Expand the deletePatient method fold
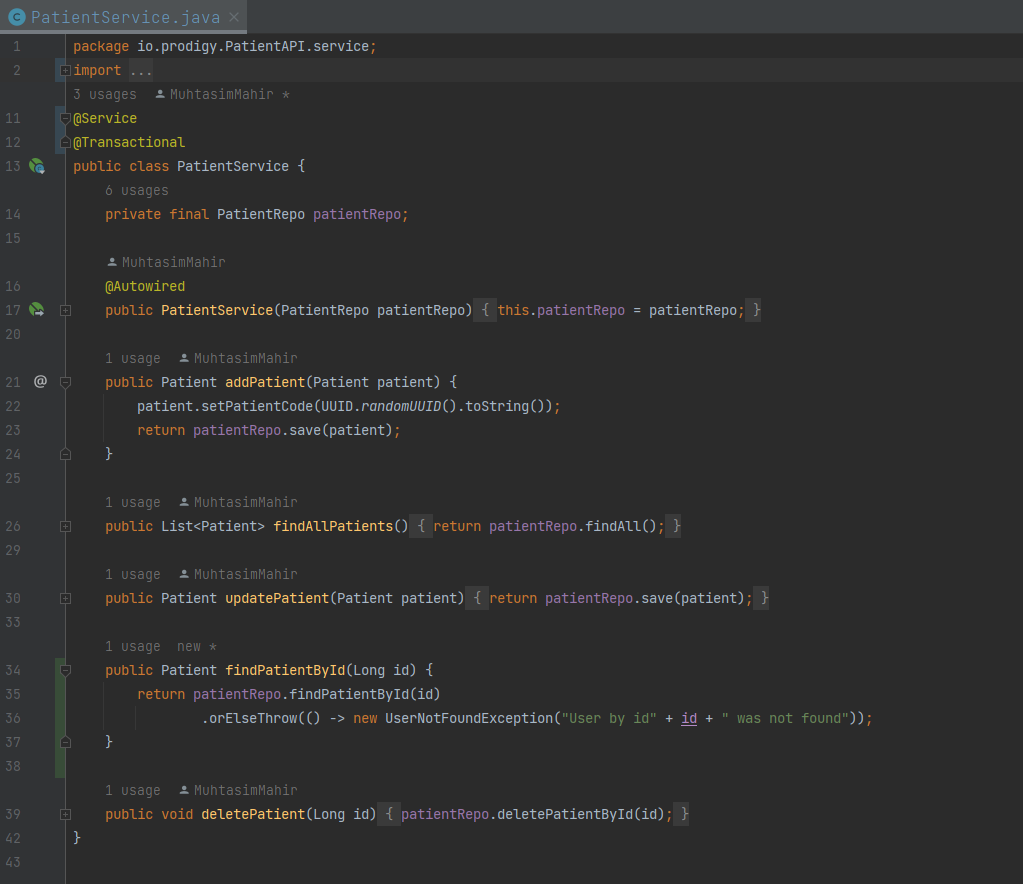The width and height of the screenshot is (1023, 884). tap(65, 814)
